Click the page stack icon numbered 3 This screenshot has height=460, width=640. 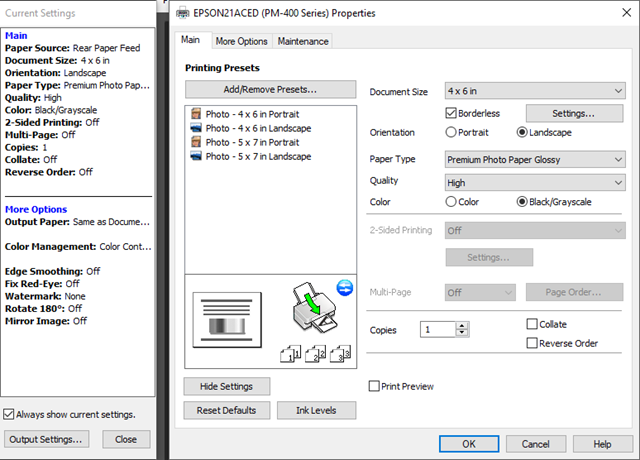point(340,353)
